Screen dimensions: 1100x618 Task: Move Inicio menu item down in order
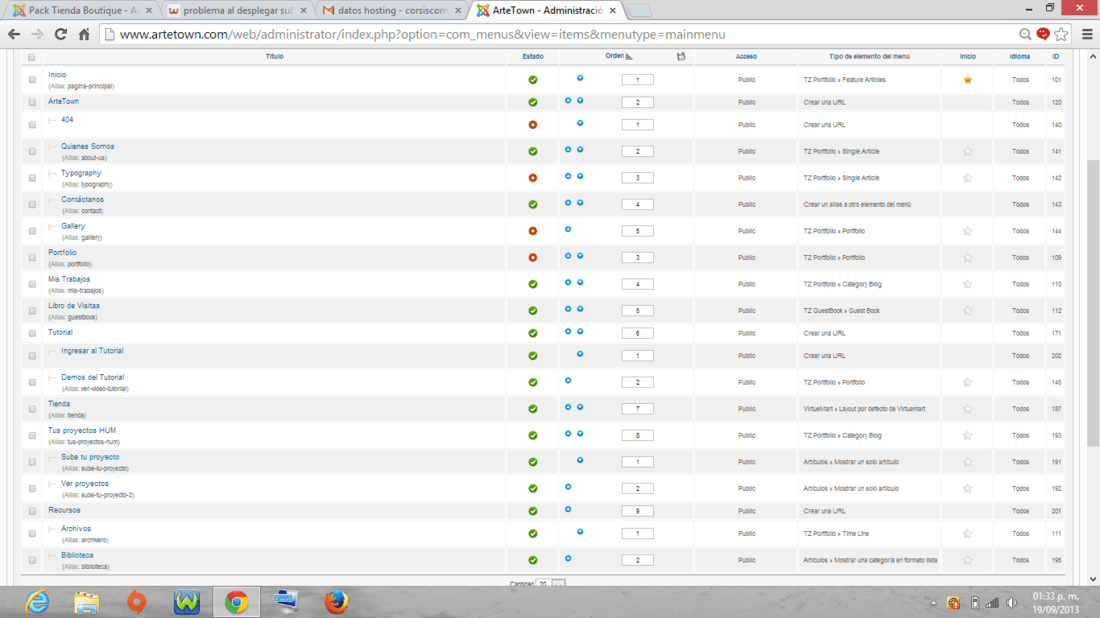580,79
